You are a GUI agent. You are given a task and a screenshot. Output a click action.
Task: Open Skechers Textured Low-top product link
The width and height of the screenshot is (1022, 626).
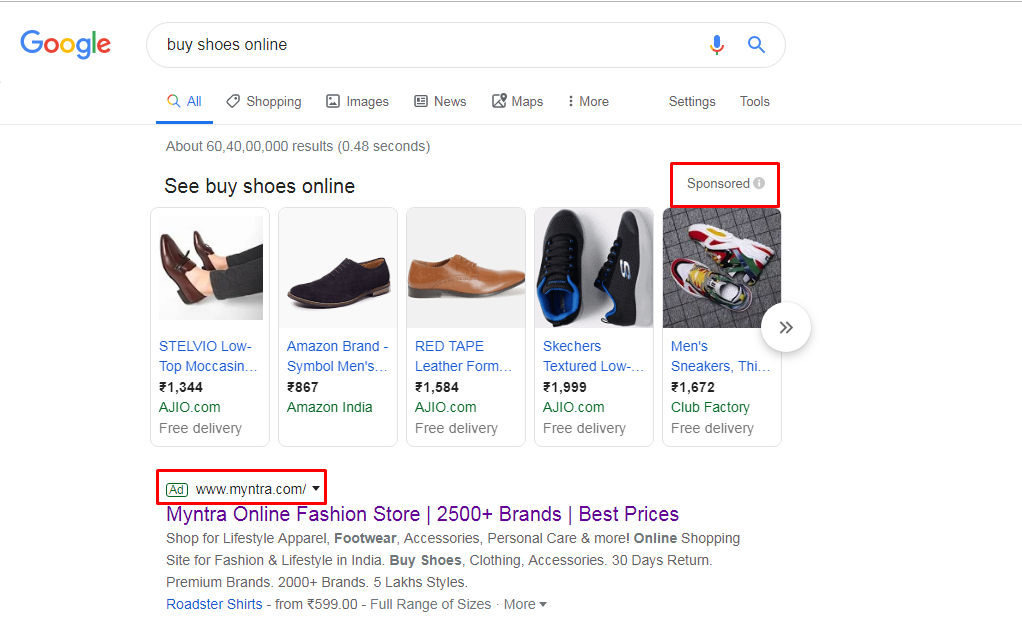click(x=593, y=356)
